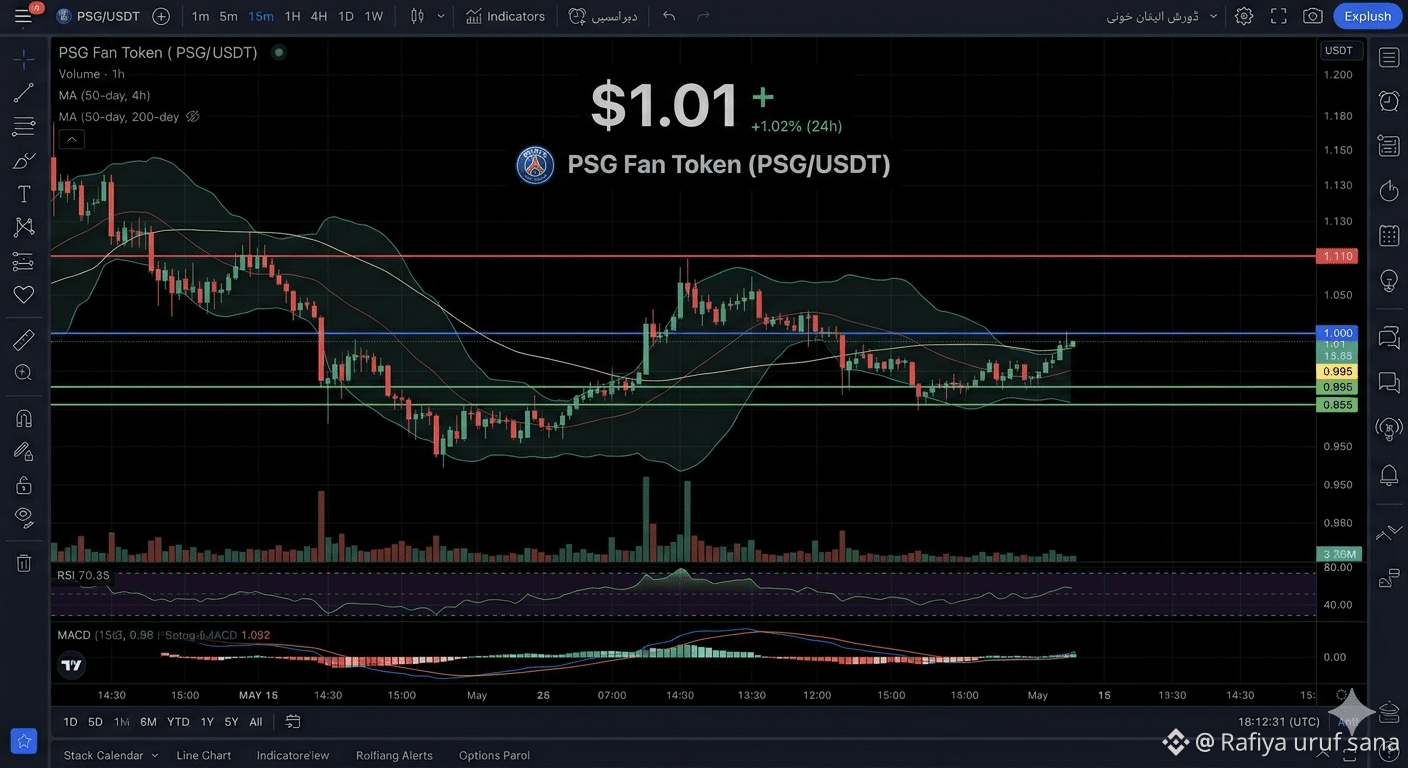Select the trend line drawing tool

click(x=24, y=93)
